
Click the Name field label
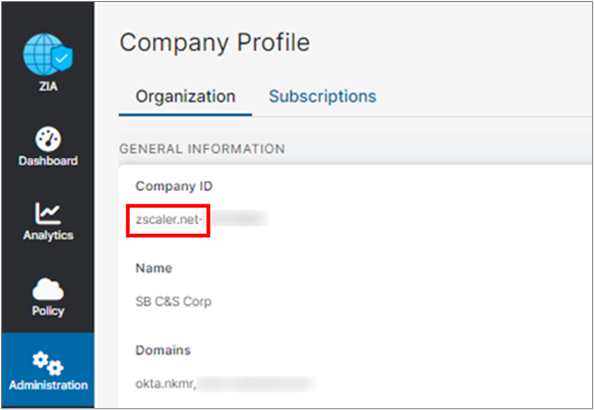pos(154,268)
